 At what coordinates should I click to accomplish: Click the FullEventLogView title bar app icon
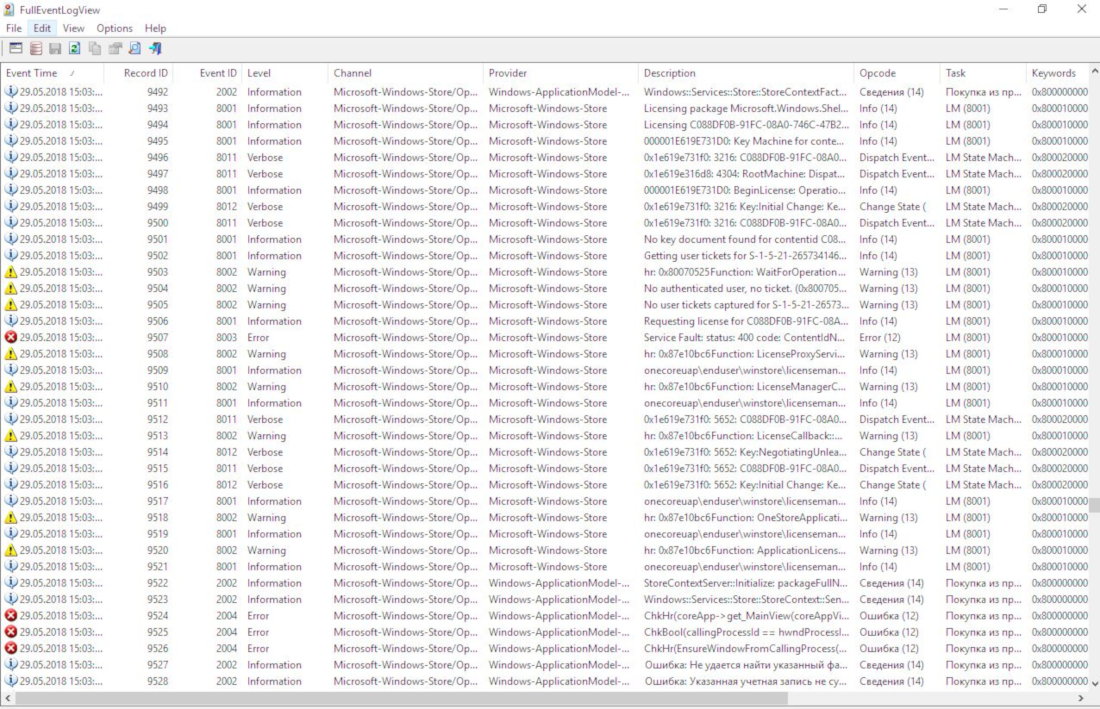(x=9, y=10)
